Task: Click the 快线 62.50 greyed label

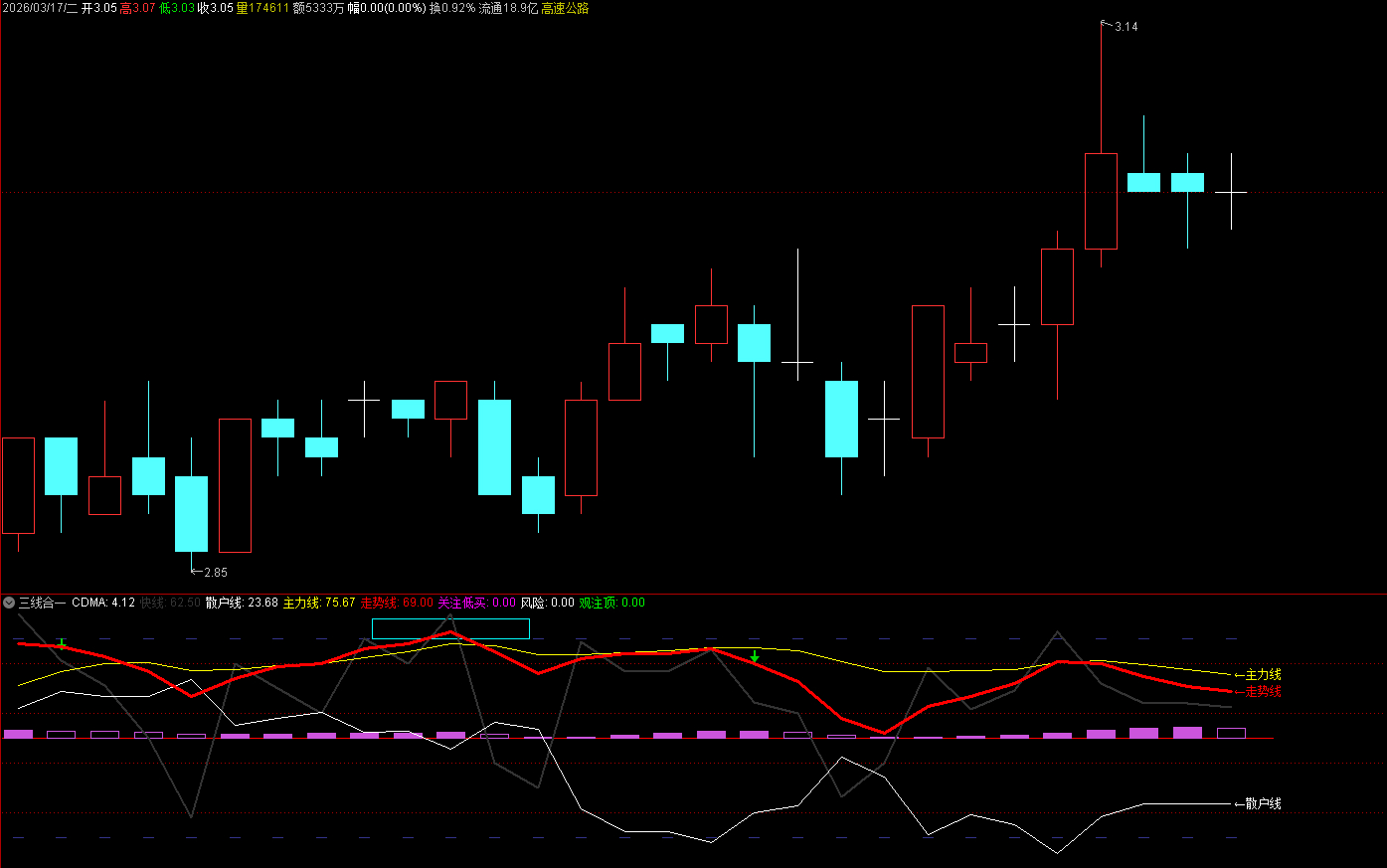Action: [170, 603]
